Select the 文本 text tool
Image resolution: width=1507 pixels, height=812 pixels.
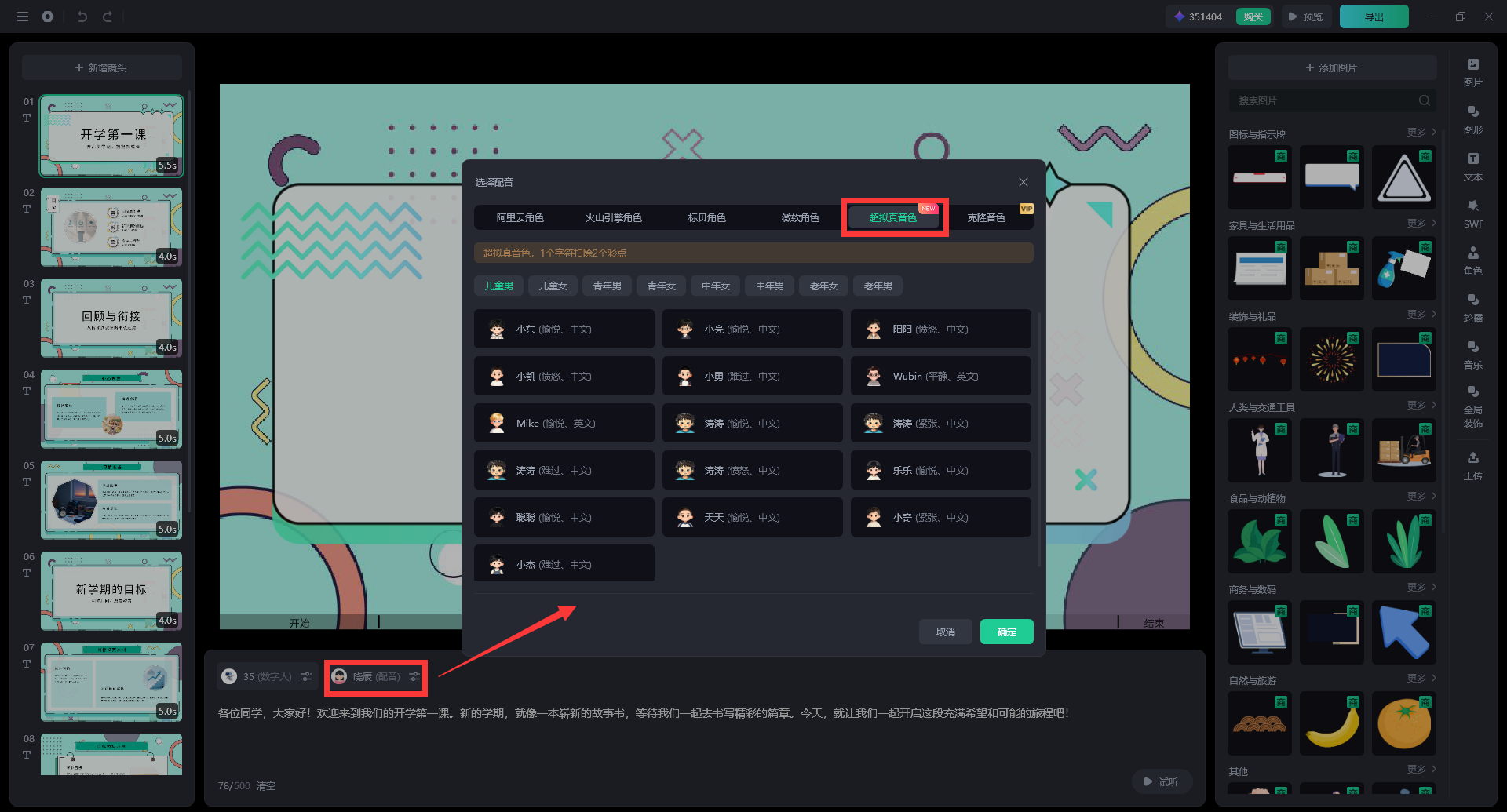click(1472, 166)
